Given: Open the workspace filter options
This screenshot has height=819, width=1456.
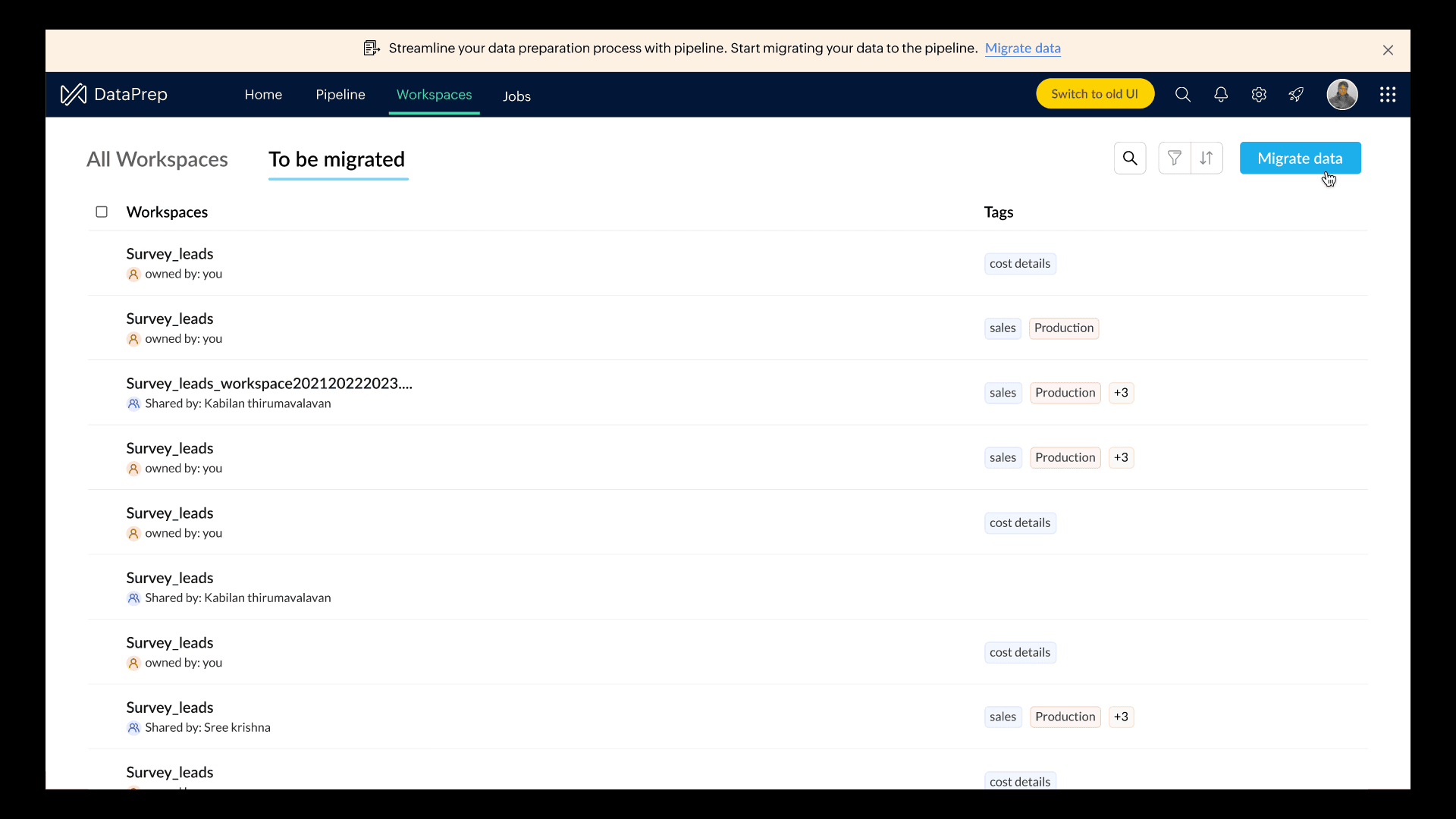Looking at the screenshot, I should tap(1175, 158).
